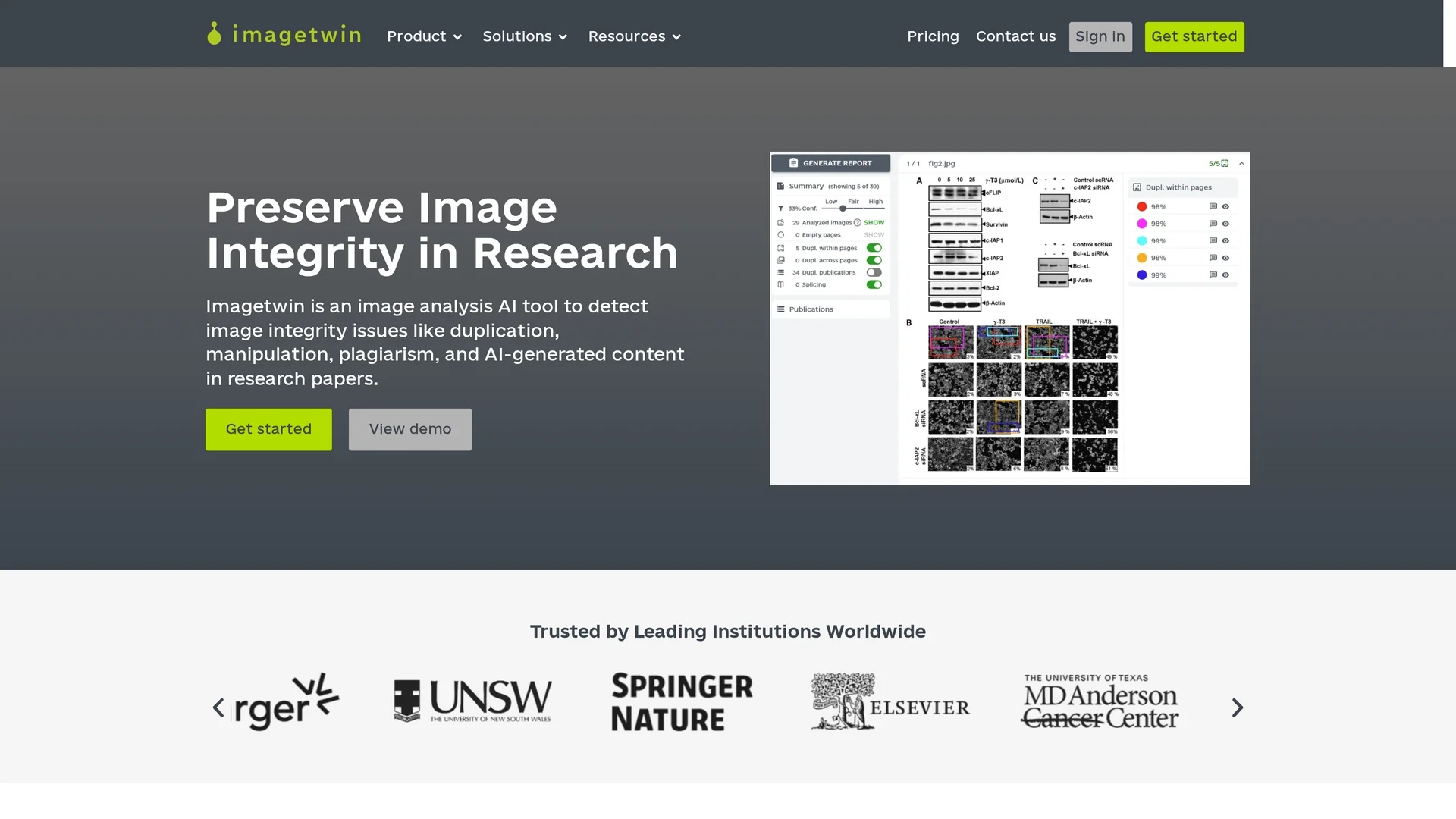Open the Product dropdown menu

(x=424, y=36)
